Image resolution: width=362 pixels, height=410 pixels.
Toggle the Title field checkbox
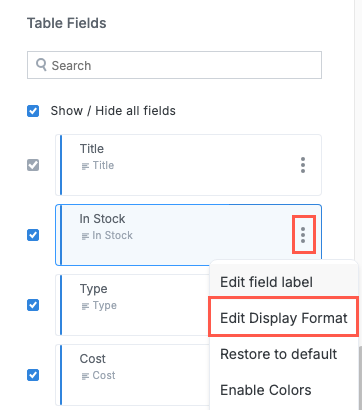[33, 165]
